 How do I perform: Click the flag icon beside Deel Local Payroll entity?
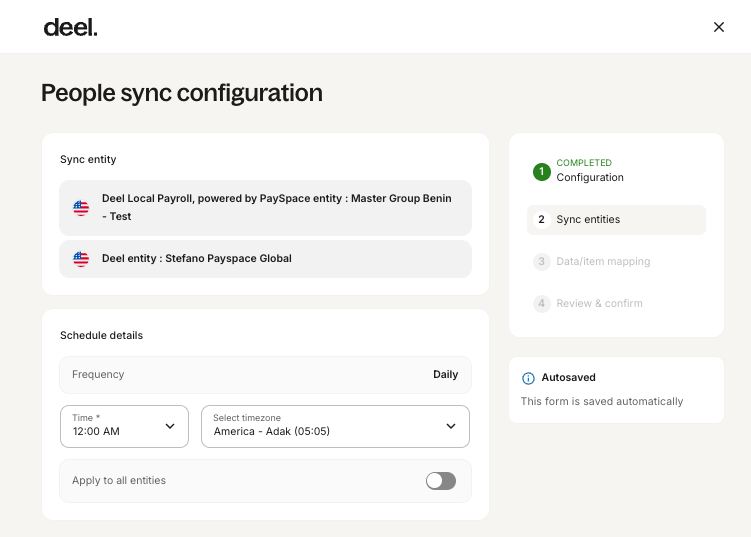(x=81, y=208)
